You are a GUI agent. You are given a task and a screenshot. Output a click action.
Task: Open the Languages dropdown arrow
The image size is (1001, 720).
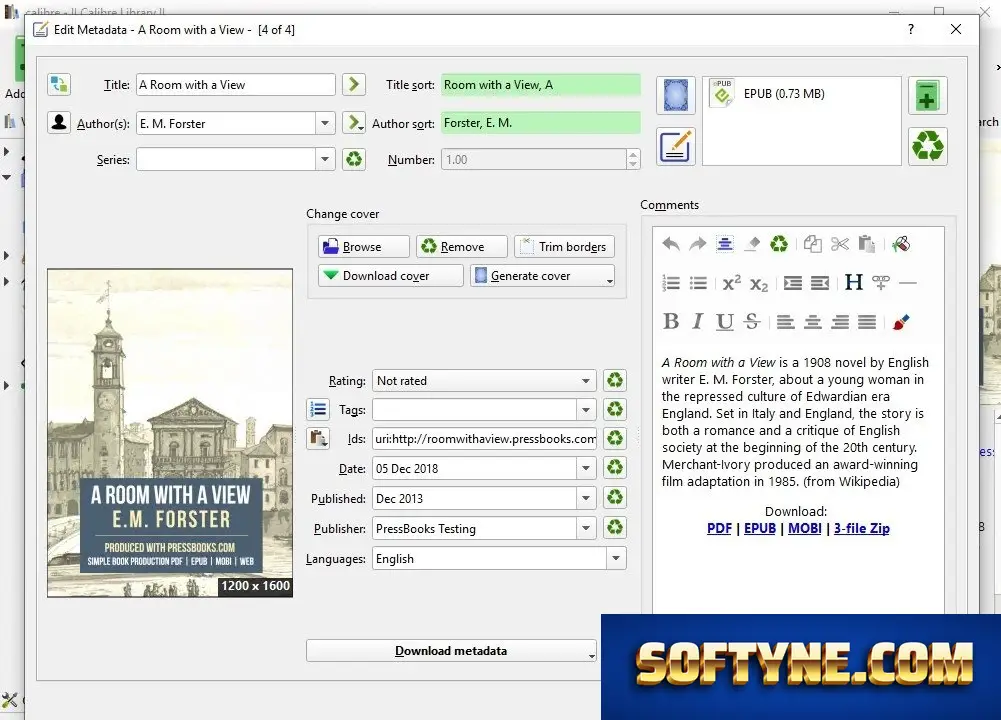pyautogui.click(x=615, y=559)
